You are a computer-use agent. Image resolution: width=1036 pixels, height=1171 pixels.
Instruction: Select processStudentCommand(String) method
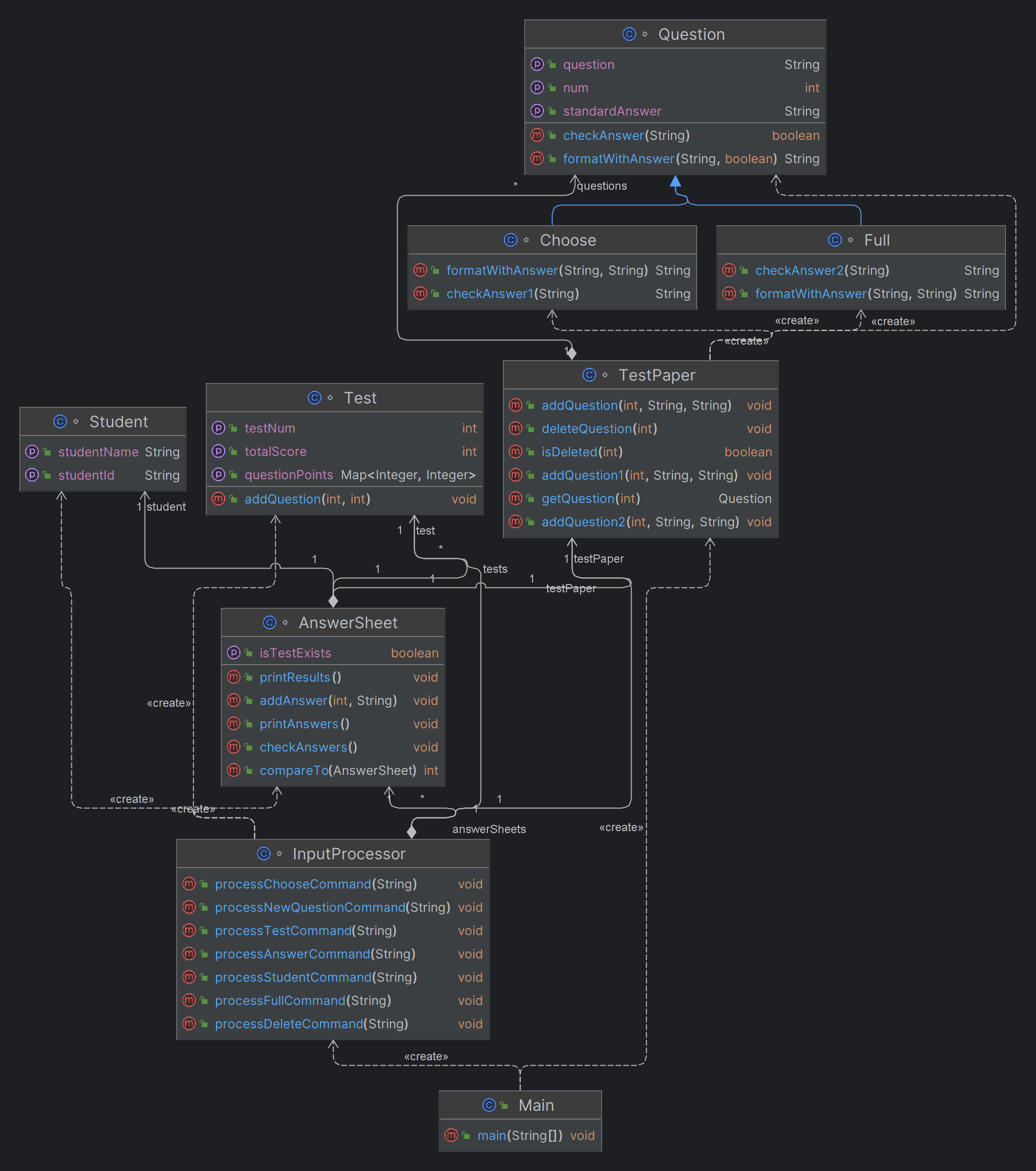point(333,977)
